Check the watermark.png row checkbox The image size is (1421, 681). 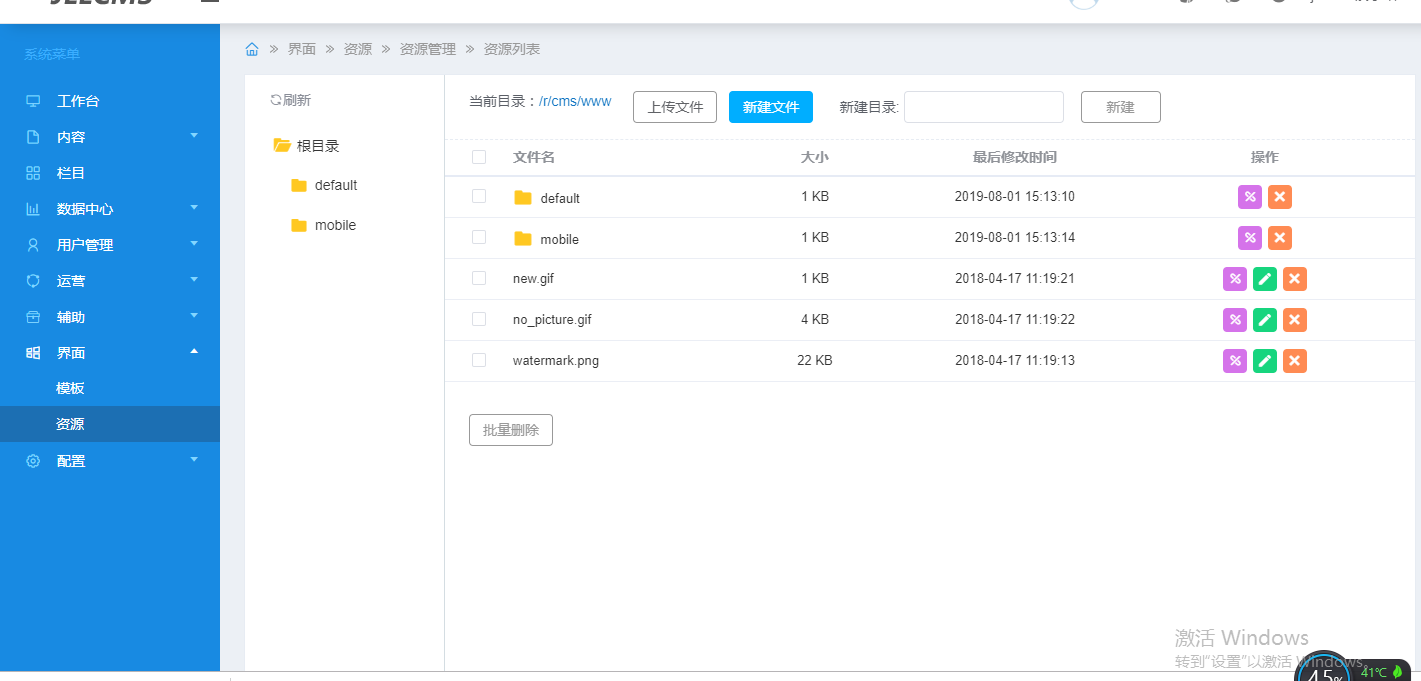pyautogui.click(x=479, y=360)
